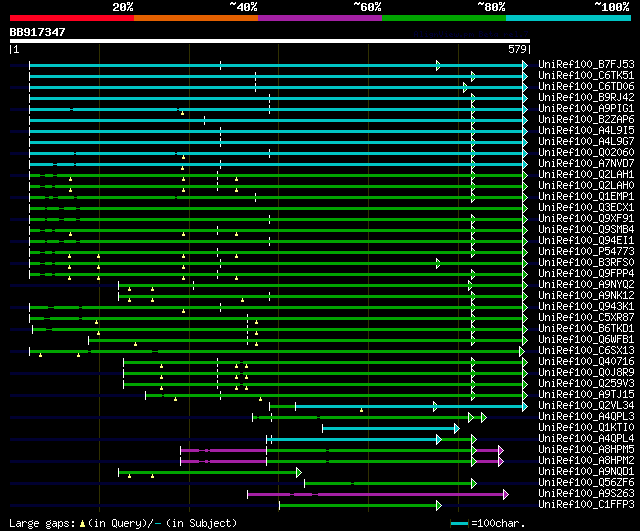Click the green alignment bar for Q56ZF6

(390, 484)
